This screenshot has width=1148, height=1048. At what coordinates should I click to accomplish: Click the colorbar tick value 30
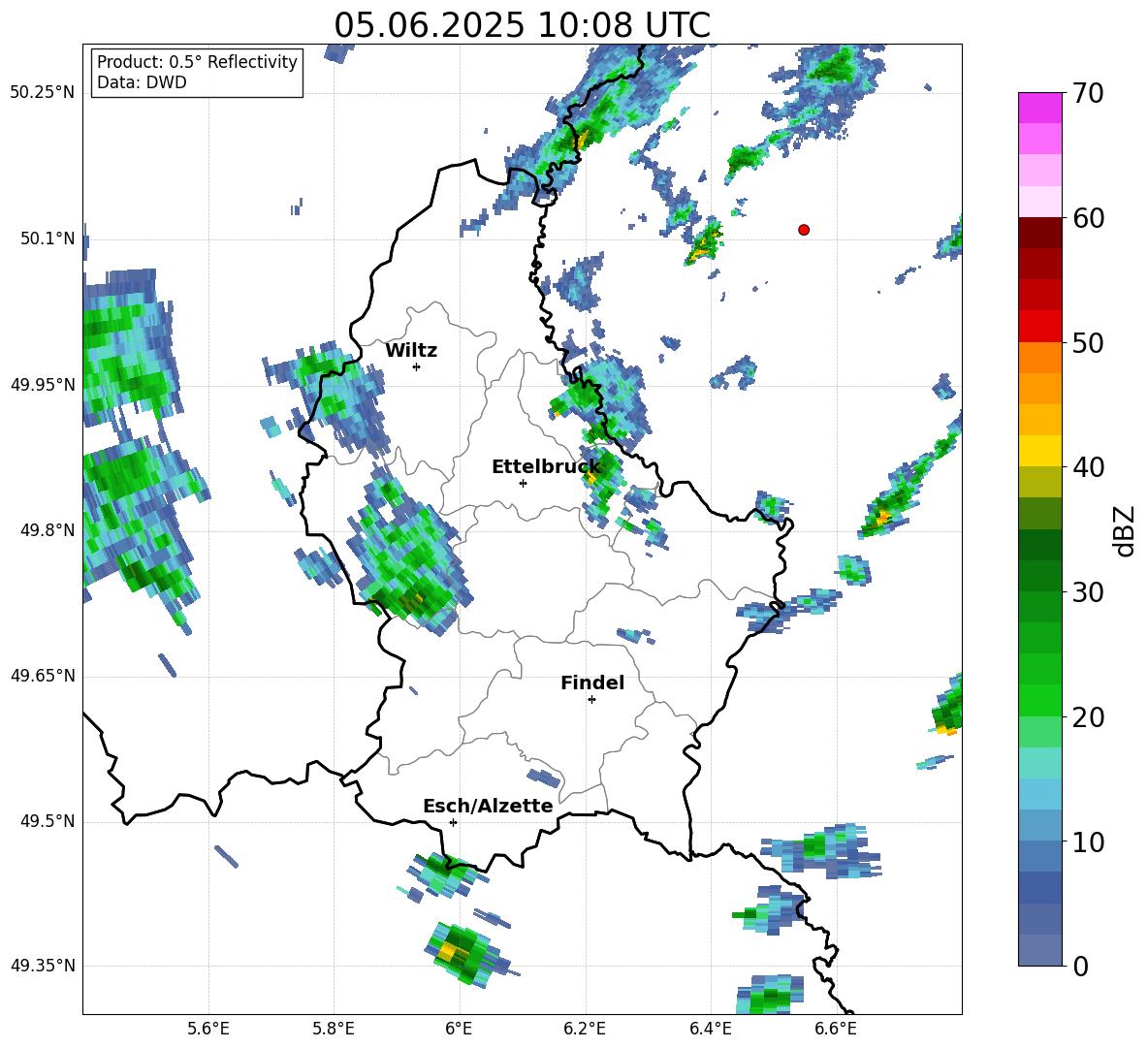(x=1088, y=591)
